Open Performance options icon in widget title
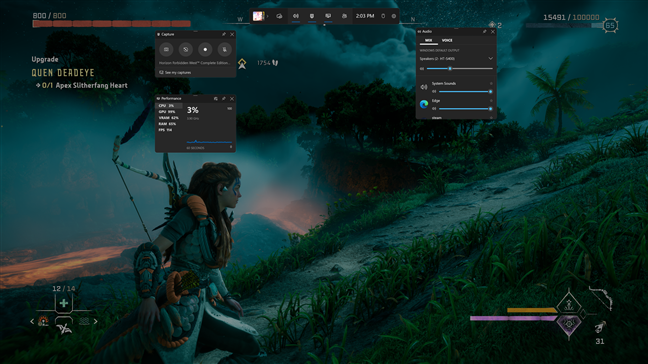The width and height of the screenshot is (648, 364). coord(215,99)
